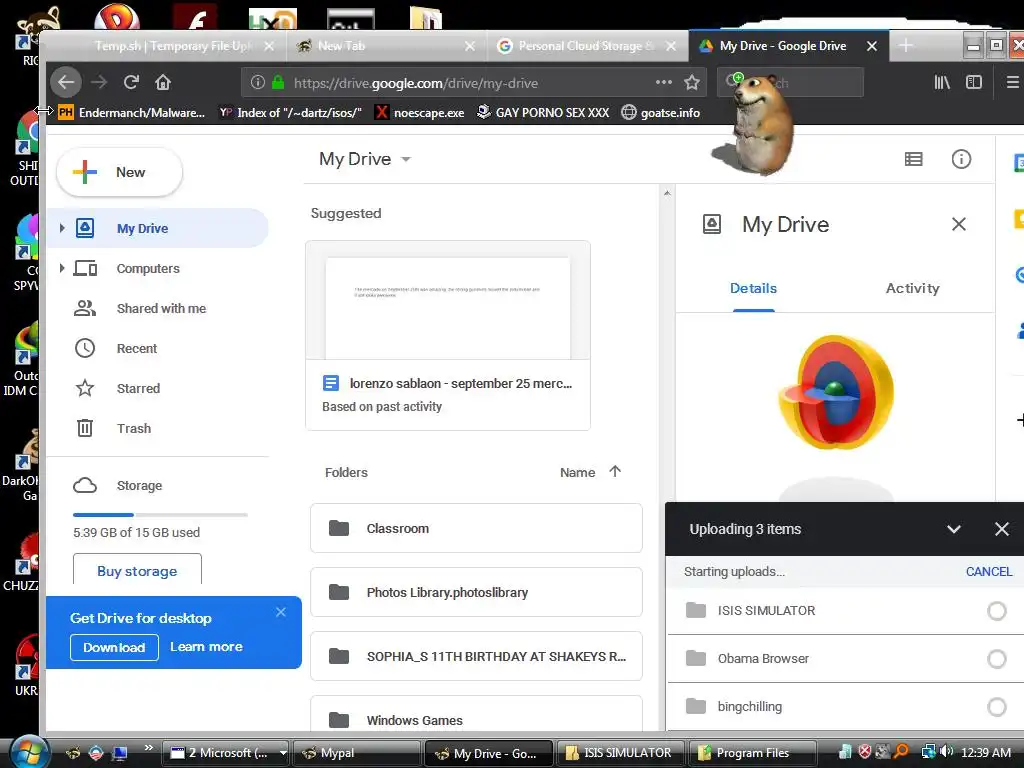Switch to the Details tab
This screenshot has width=1024, height=768.
click(x=753, y=288)
